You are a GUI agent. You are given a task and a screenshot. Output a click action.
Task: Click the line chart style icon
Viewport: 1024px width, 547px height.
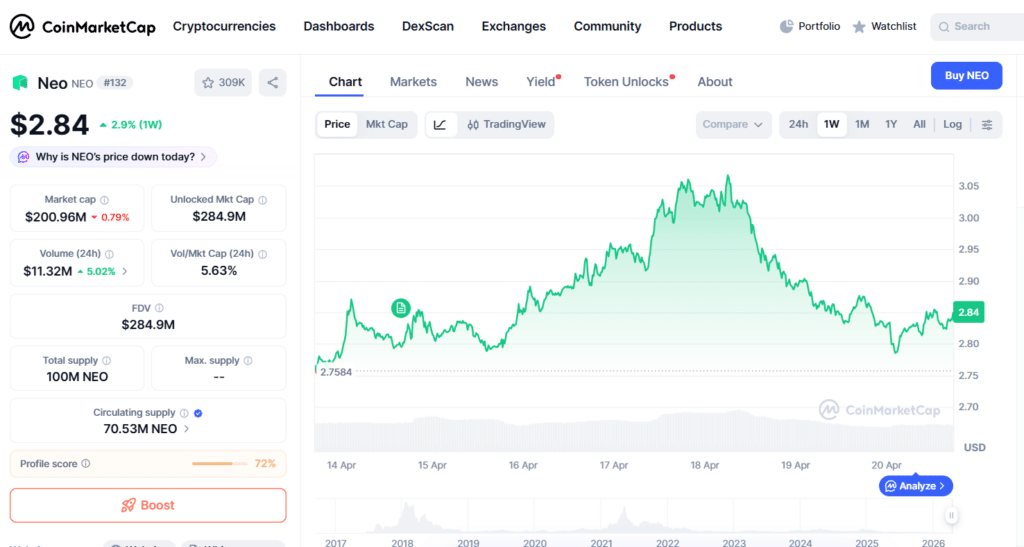coord(441,125)
